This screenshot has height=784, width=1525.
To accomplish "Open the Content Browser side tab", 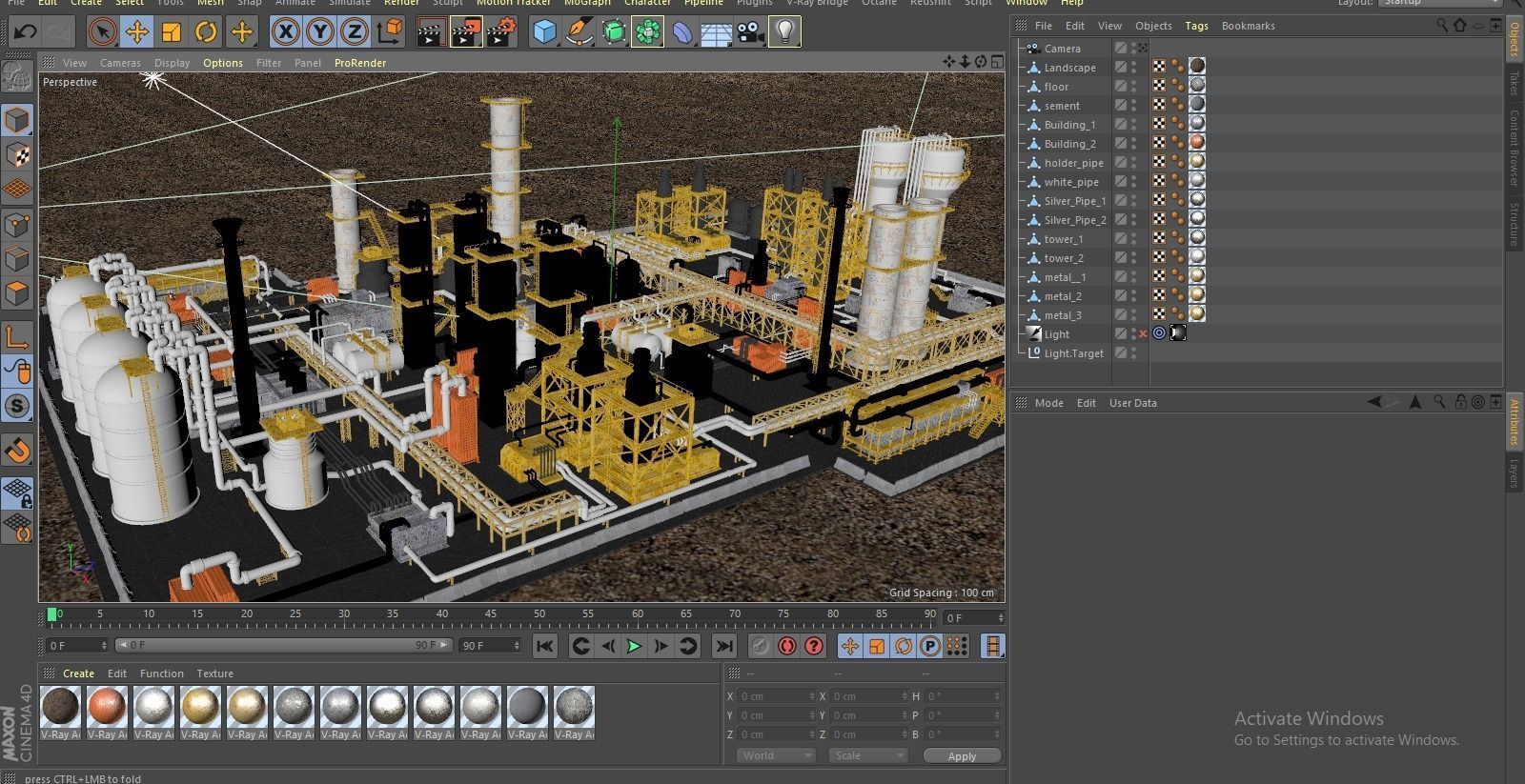I will (1514, 148).
